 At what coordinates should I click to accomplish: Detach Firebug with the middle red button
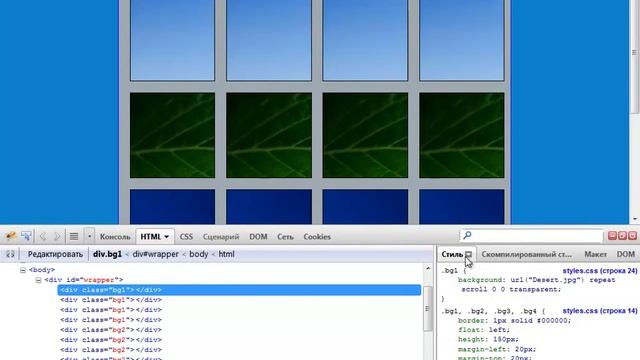click(622, 236)
